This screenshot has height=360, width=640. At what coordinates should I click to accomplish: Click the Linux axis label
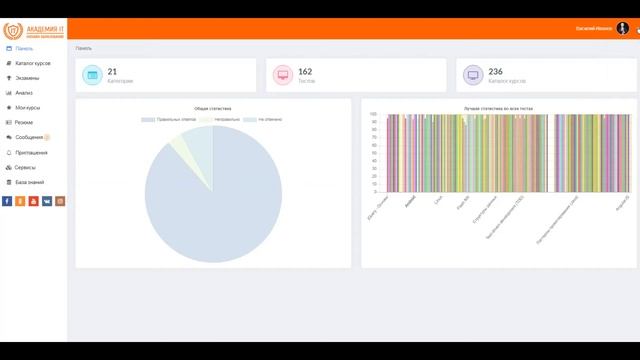point(438,200)
